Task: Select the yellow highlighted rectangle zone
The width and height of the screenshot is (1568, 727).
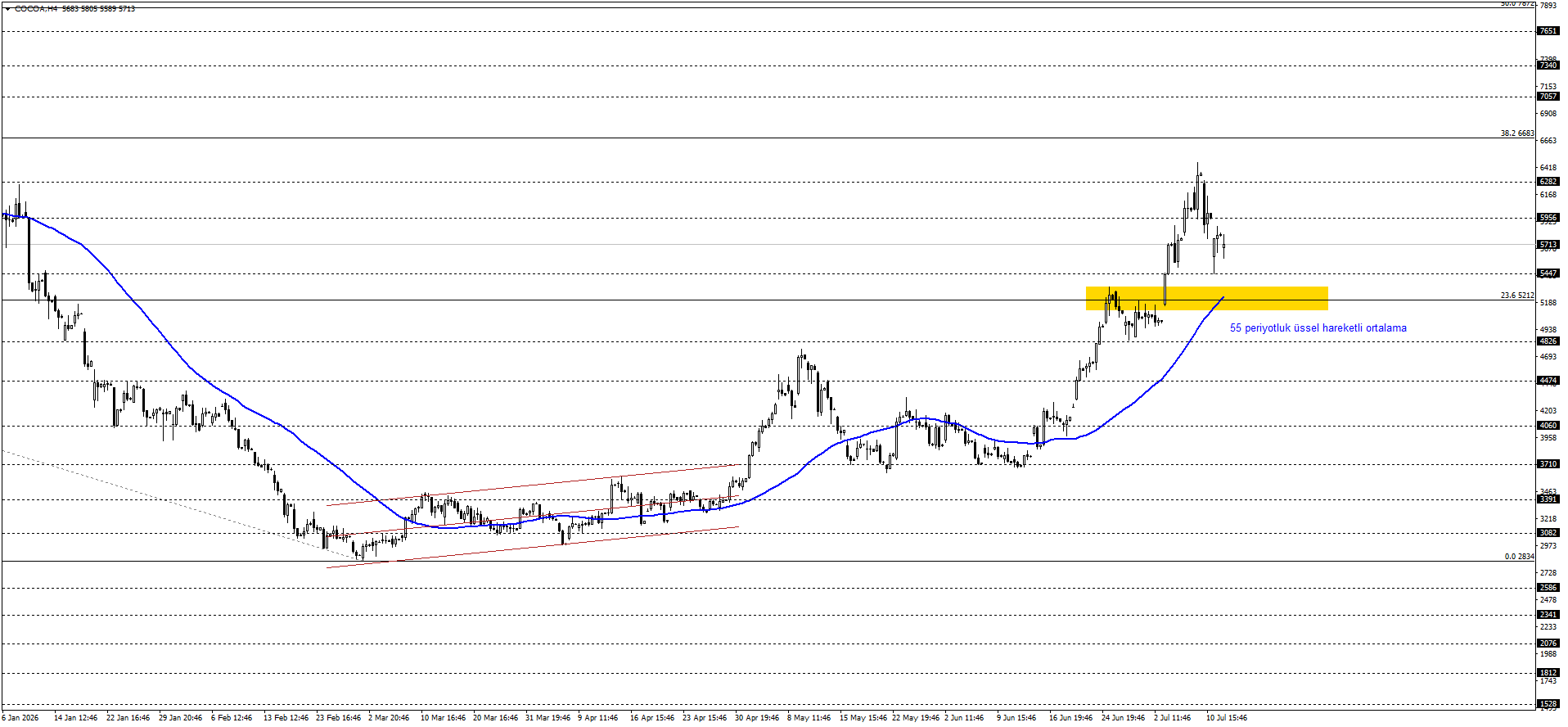Action: point(1206,298)
